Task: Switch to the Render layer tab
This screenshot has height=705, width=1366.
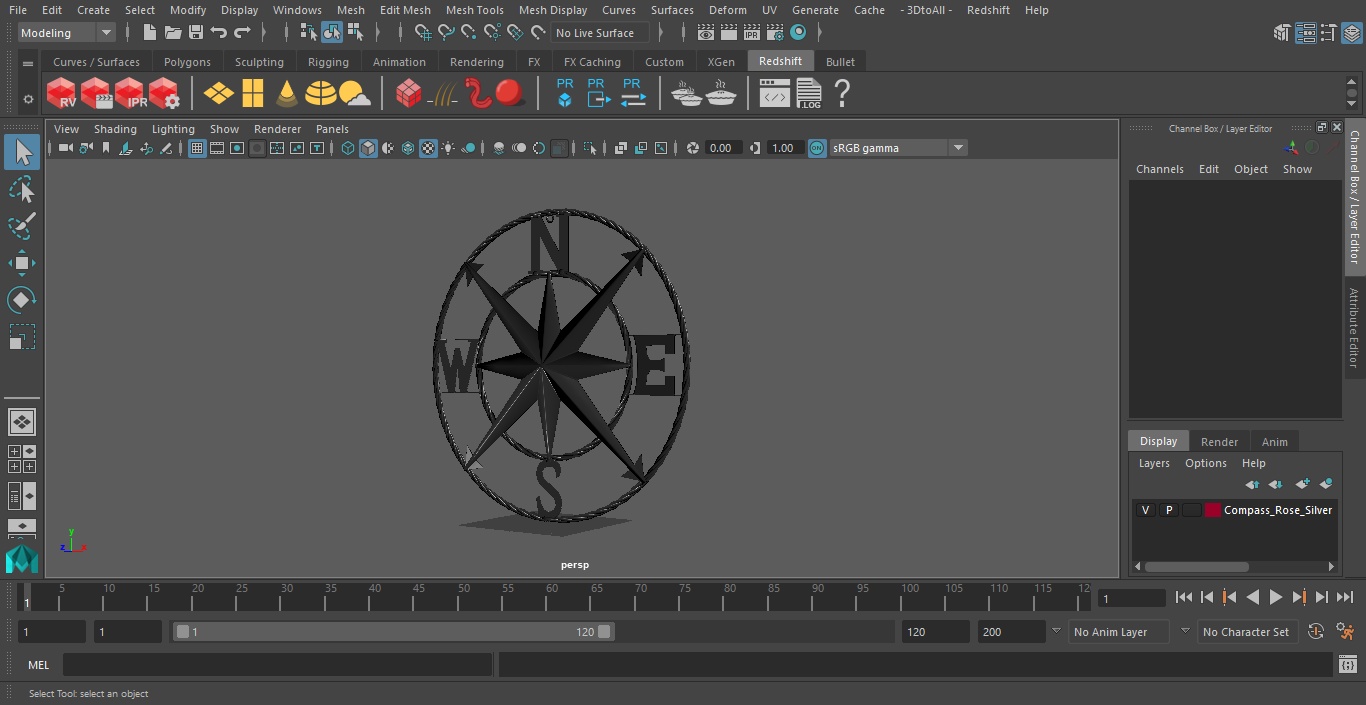Action: point(1219,441)
